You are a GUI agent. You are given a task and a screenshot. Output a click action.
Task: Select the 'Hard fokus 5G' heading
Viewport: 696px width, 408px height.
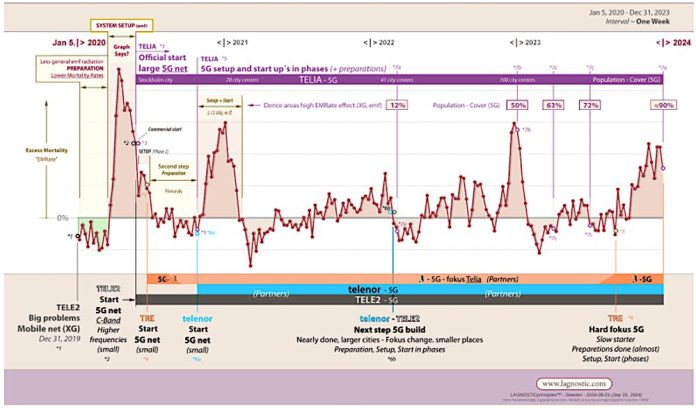[616, 329]
